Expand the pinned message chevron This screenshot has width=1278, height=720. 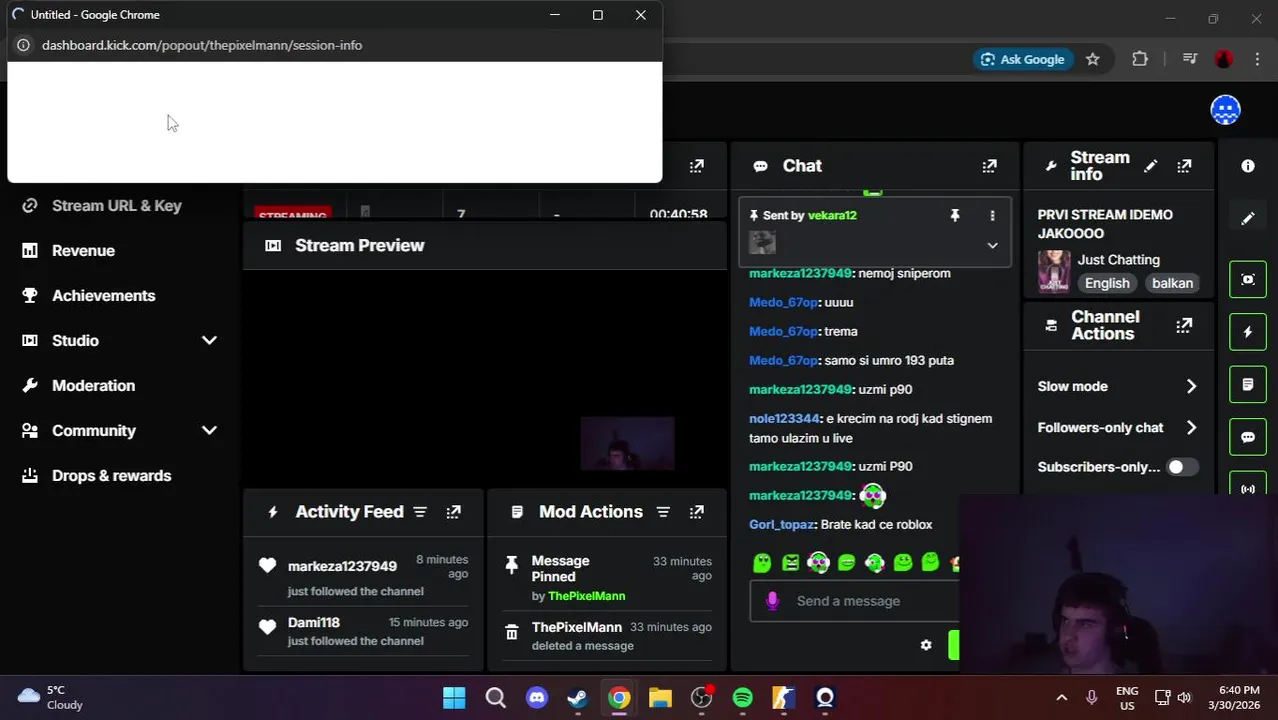992,245
